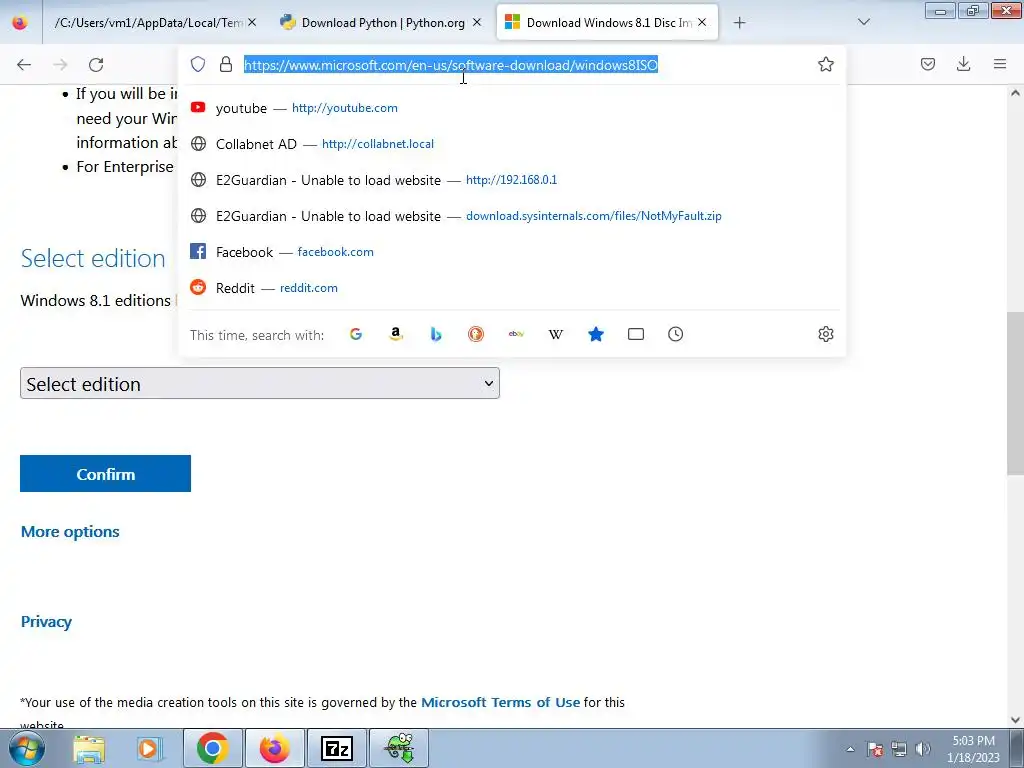Search this time with Google icon
This screenshot has height=768, width=1024.
[x=356, y=334]
